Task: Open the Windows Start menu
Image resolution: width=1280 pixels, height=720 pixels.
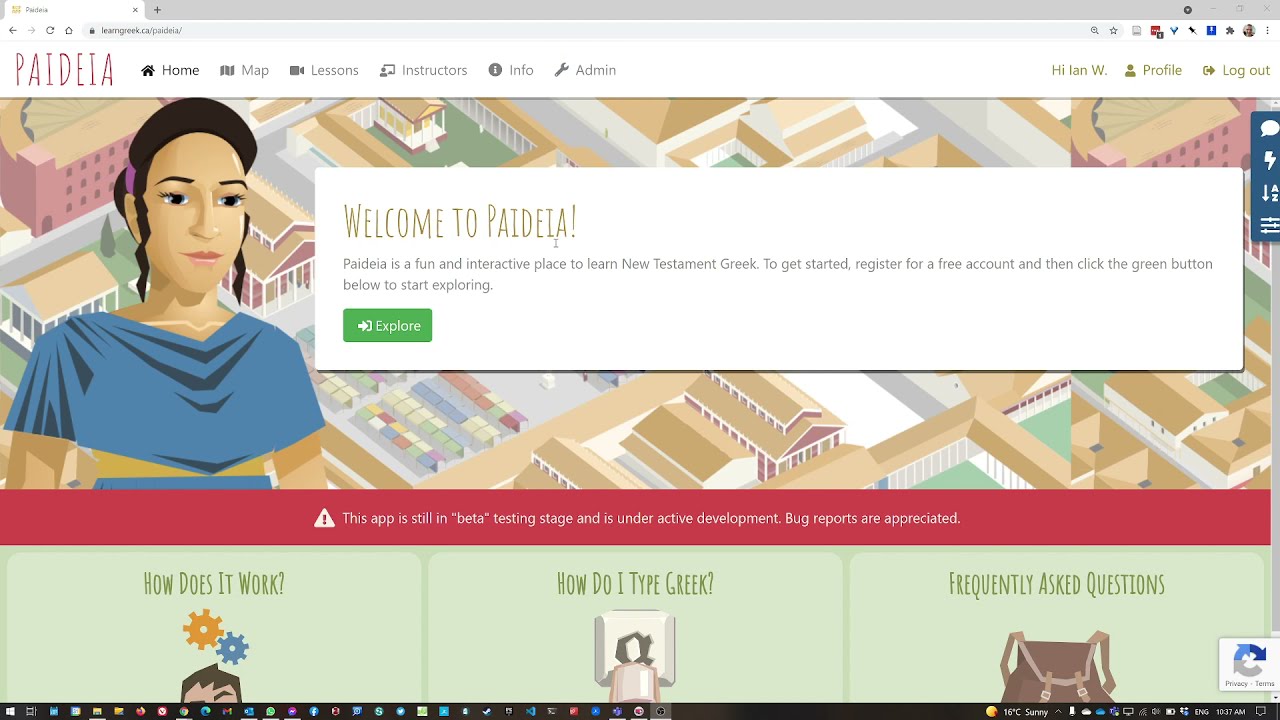Action: (x=9, y=712)
